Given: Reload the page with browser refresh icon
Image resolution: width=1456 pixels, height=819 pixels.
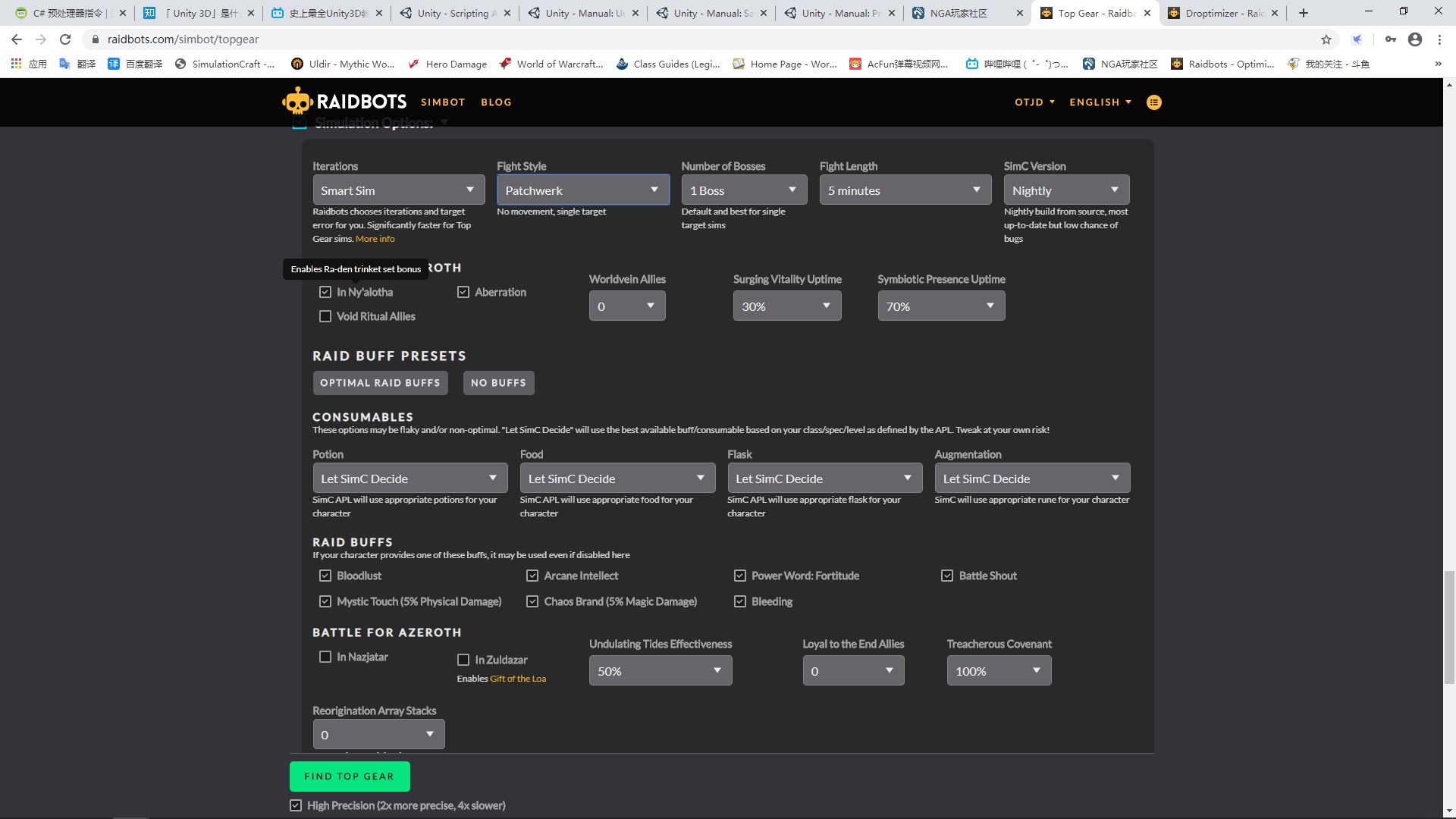Looking at the screenshot, I should pyautogui.click(x=65, y=39).
